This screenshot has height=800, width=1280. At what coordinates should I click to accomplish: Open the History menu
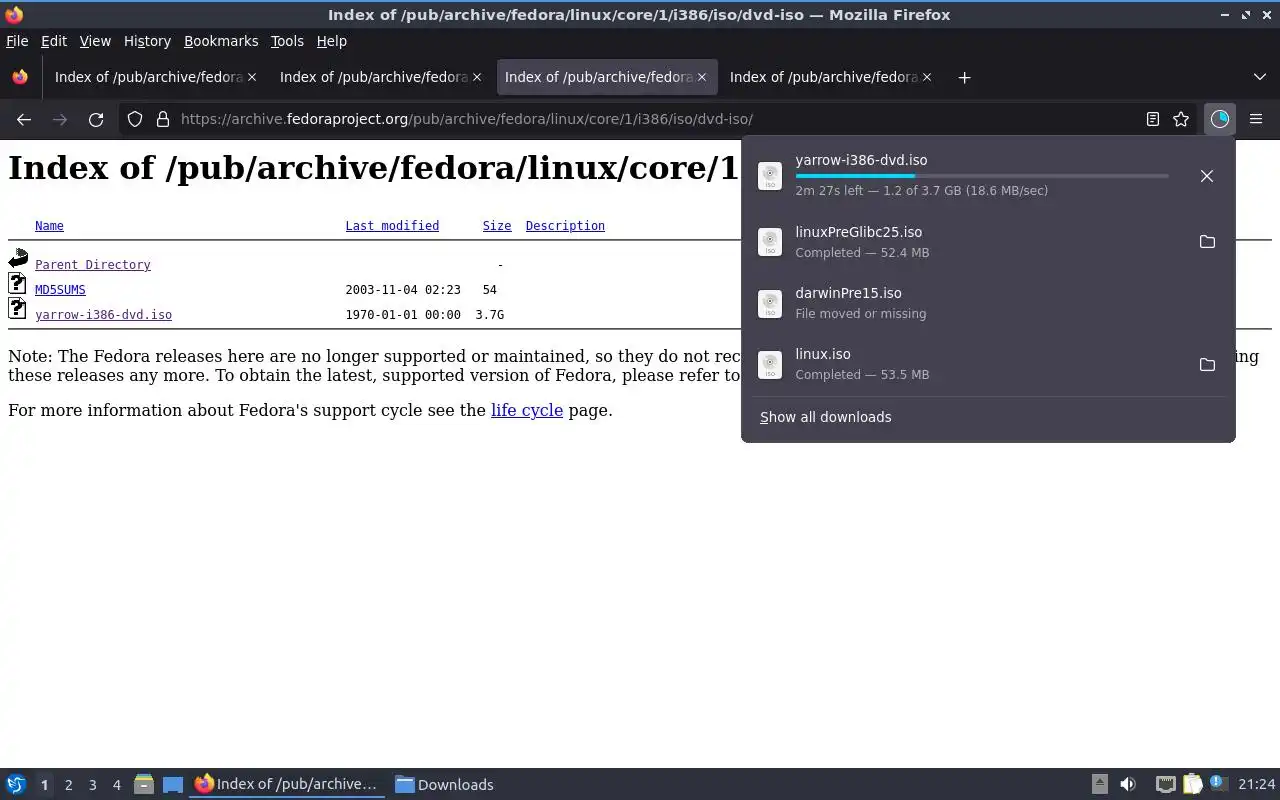pos(147,41)
